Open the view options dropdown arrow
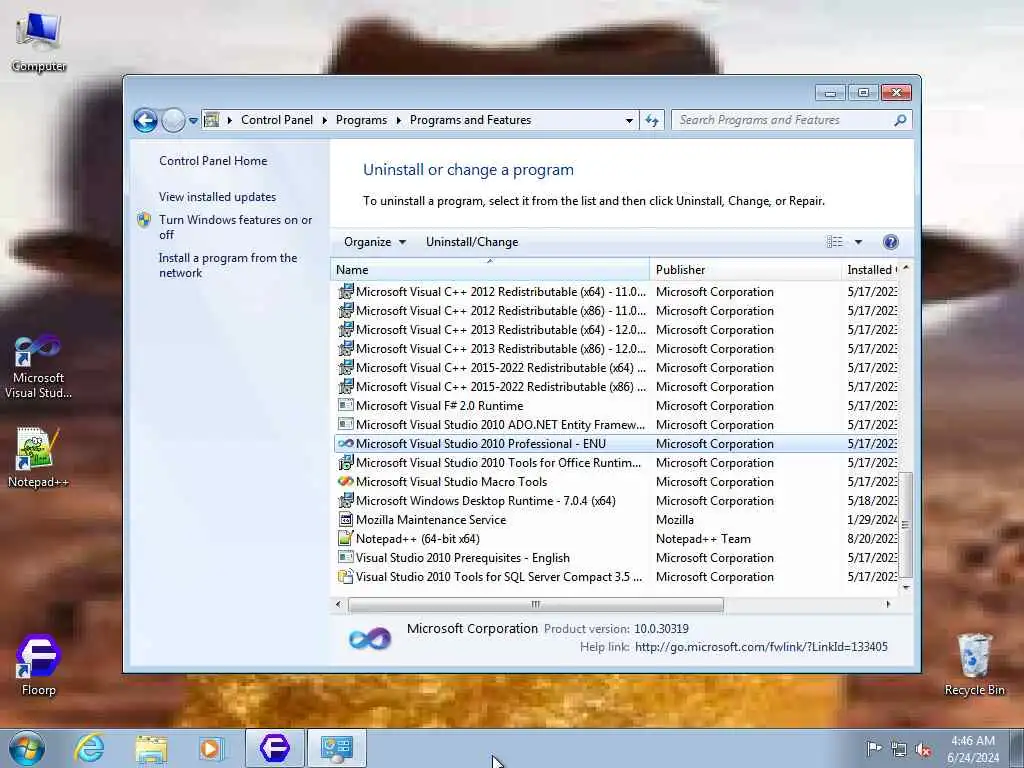1024x768 pixels. click(859, 242)
